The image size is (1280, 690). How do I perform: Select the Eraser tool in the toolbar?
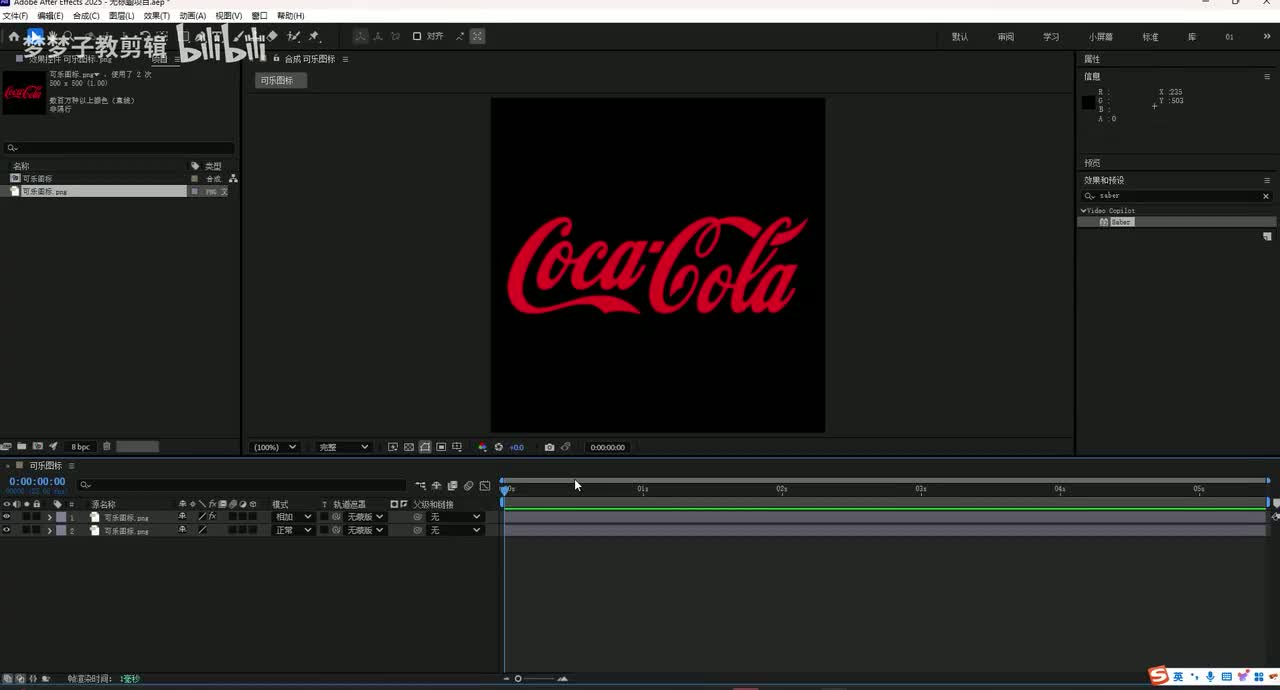(272, 36)
